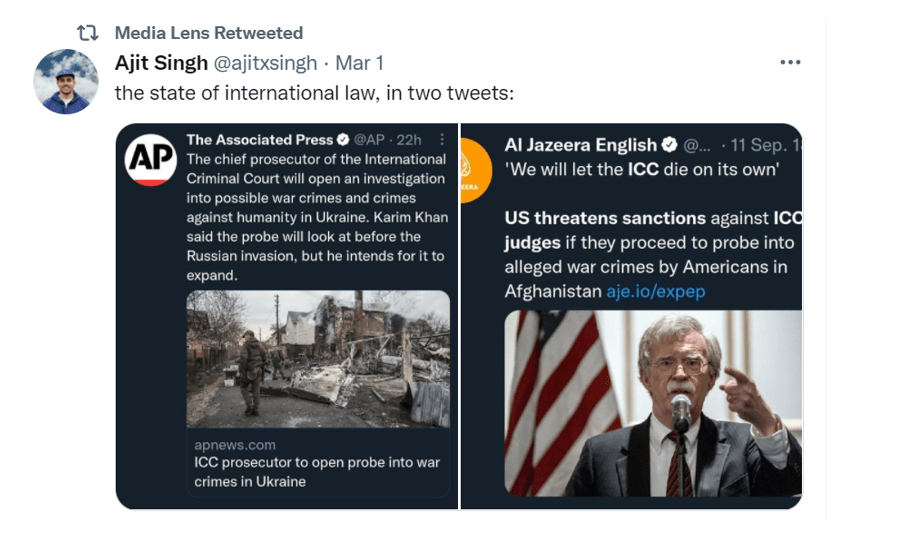Open Ajit Singh display name profile
This screenshot has height=547, width=898.
click(160, 63)
